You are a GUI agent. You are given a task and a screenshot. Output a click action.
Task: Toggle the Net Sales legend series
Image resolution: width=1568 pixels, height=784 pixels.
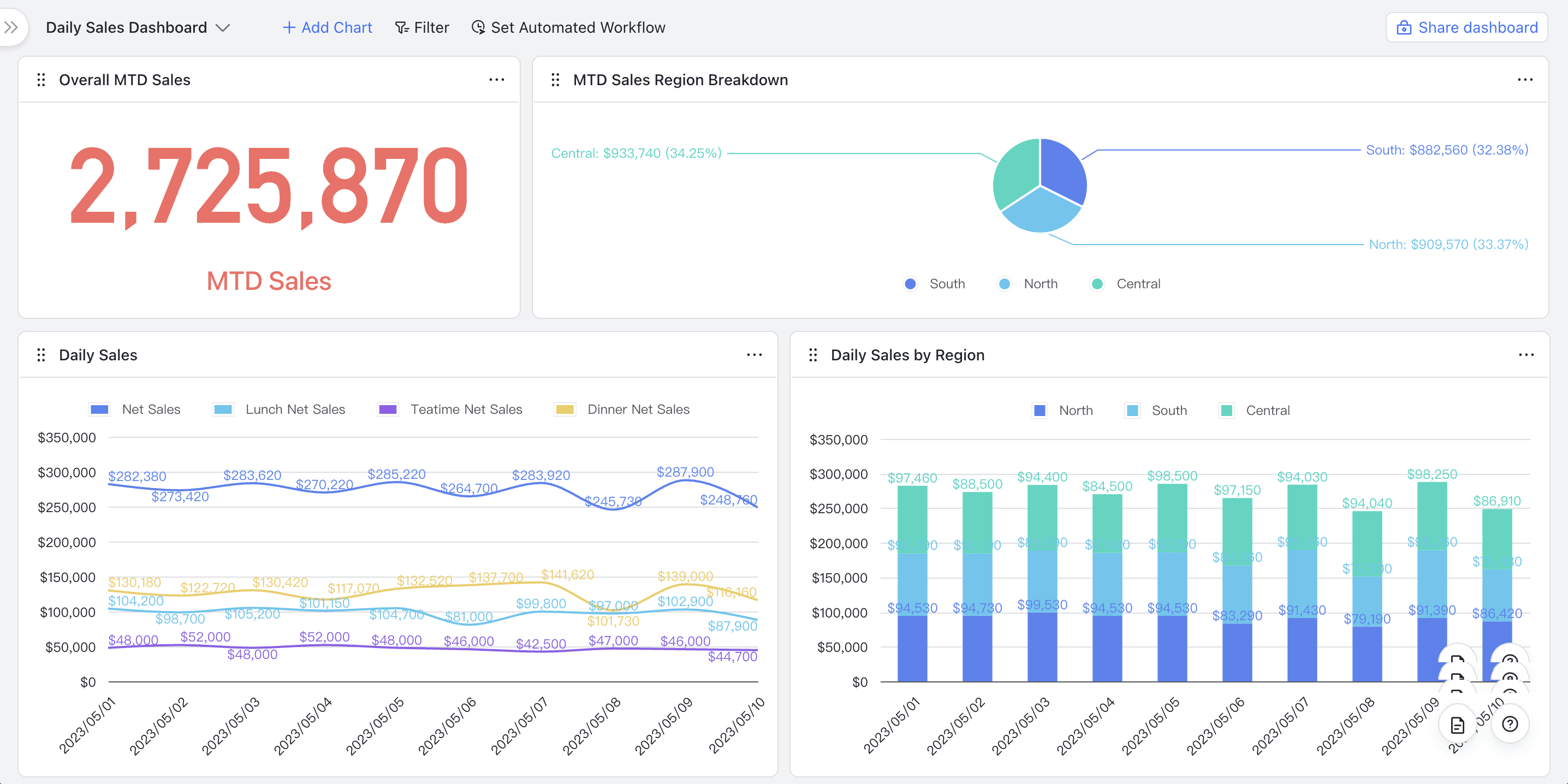pyautogui.click(x=135, y=409)
